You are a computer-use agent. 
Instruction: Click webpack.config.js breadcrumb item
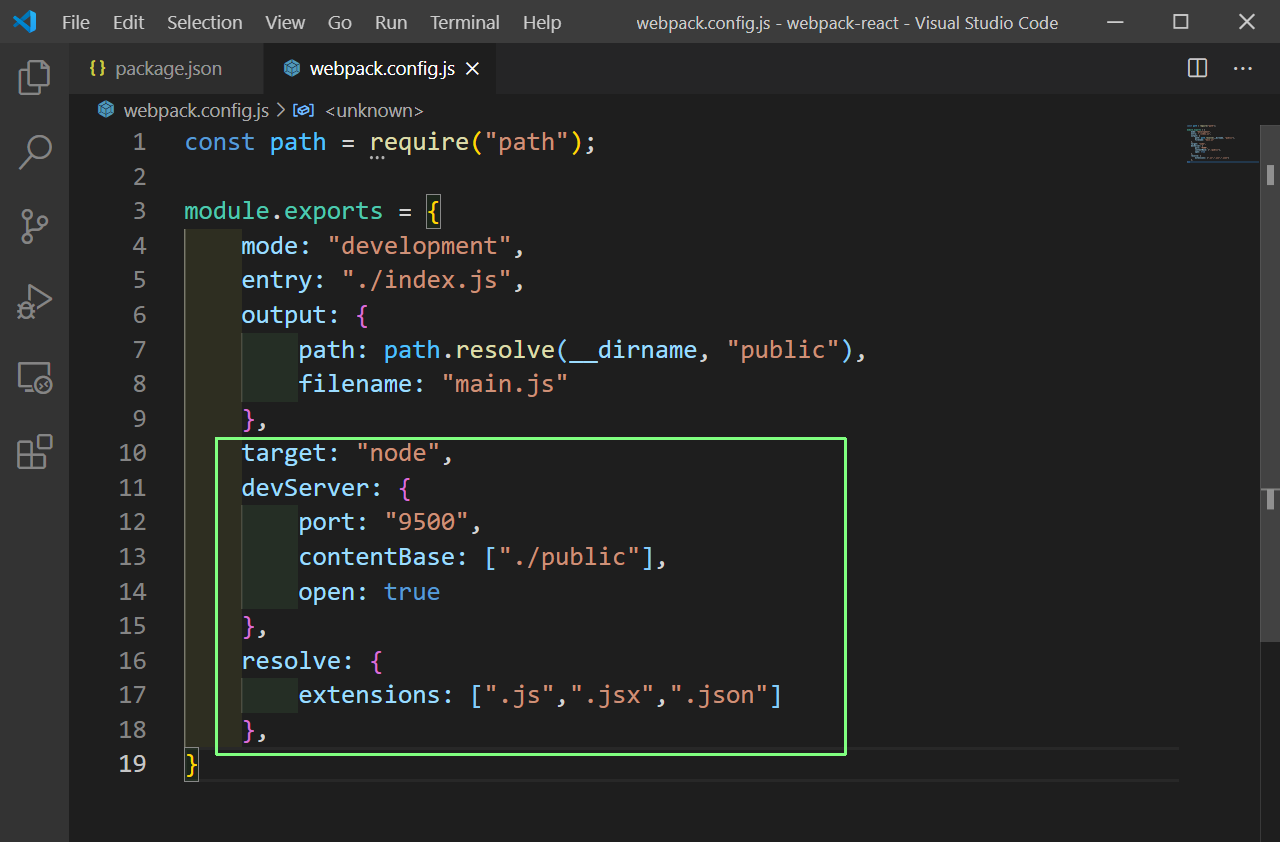tap(196, 110)
